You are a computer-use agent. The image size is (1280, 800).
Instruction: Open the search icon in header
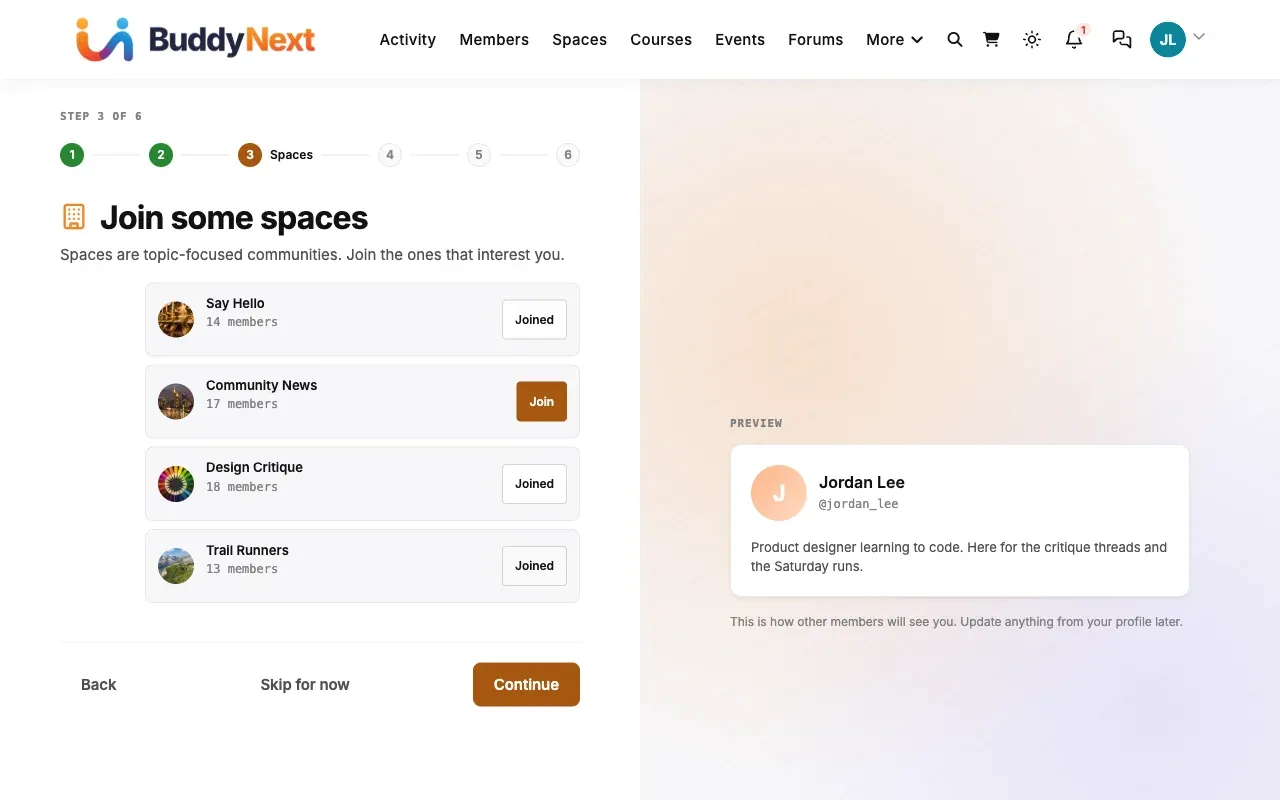click(x=955, y=40)
